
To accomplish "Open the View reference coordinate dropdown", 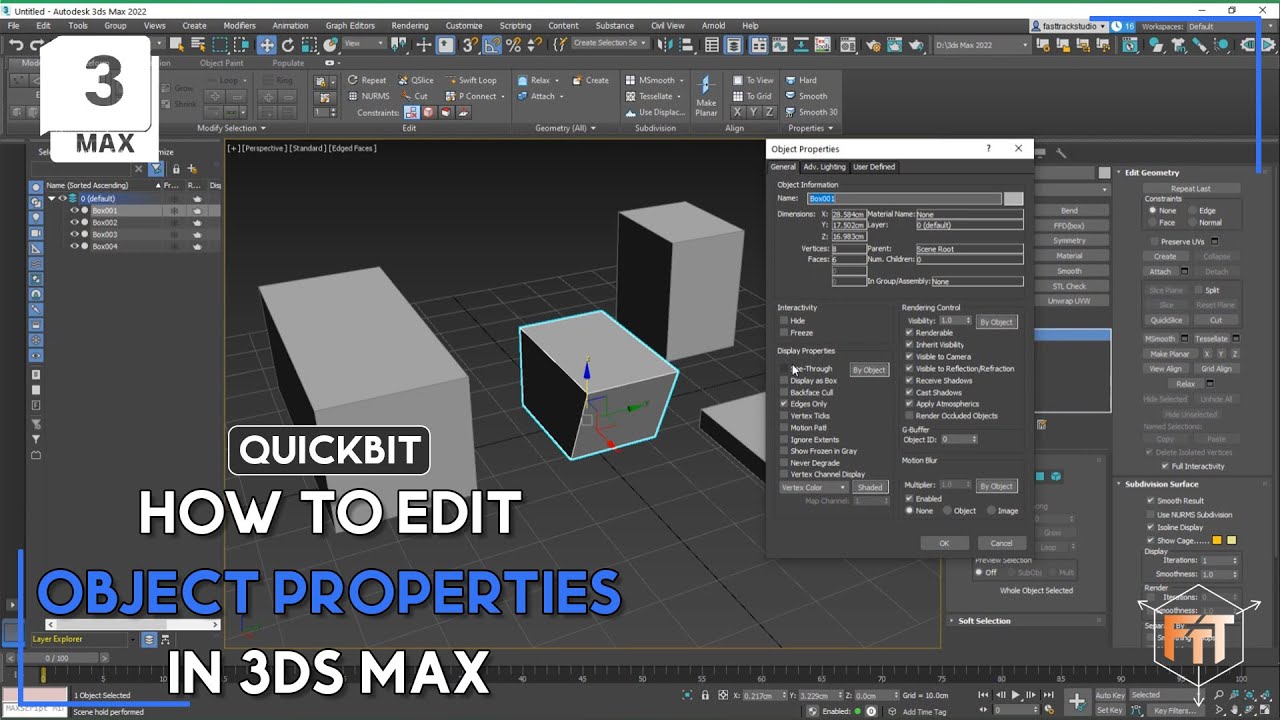I will coord(364,44).
